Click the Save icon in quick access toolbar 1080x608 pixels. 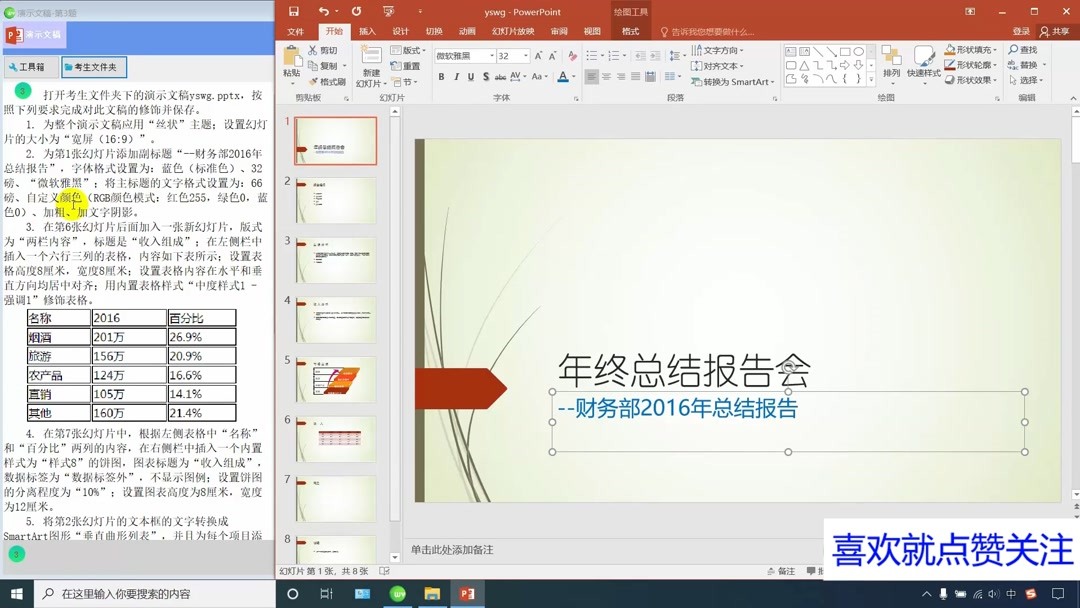(x=293, y=11)
